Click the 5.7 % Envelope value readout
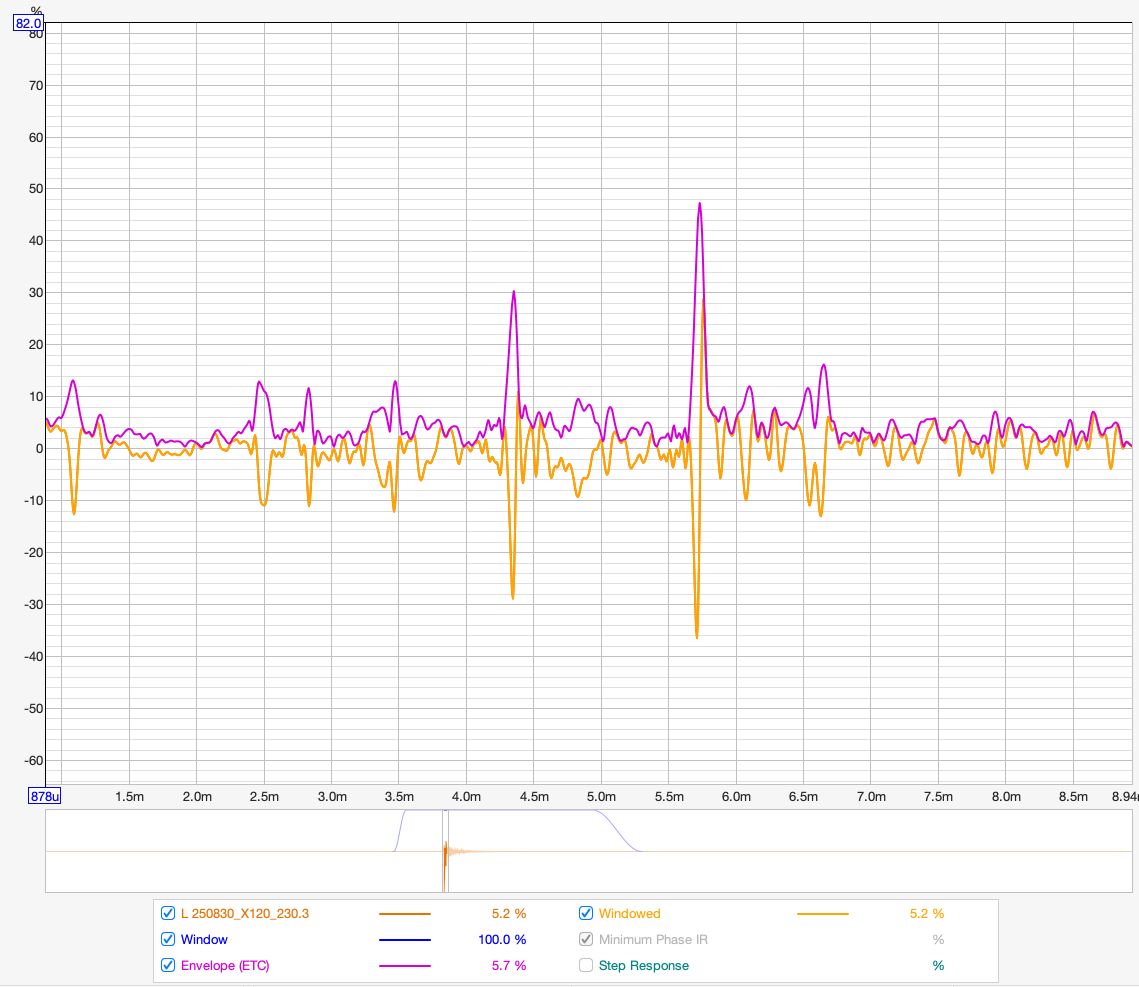1139x987 pixels. click(508, 965)
